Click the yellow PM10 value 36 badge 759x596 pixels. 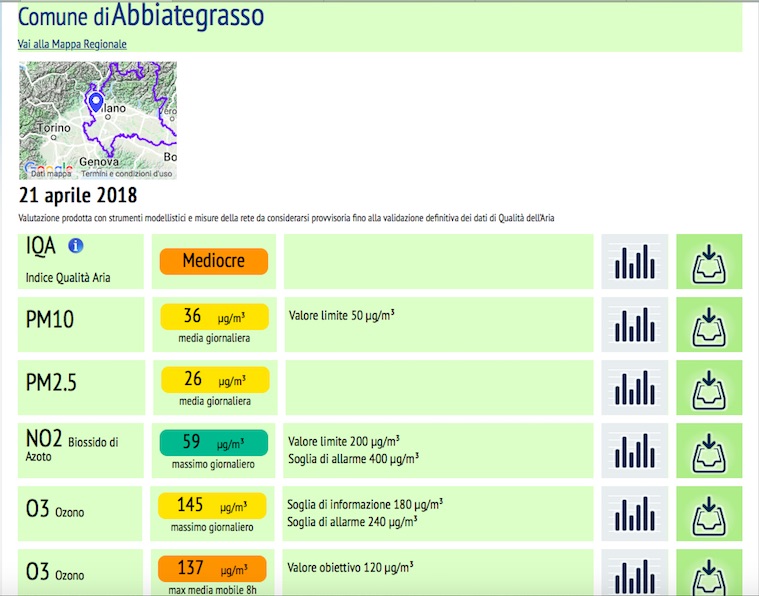click(x=214, y=317)
